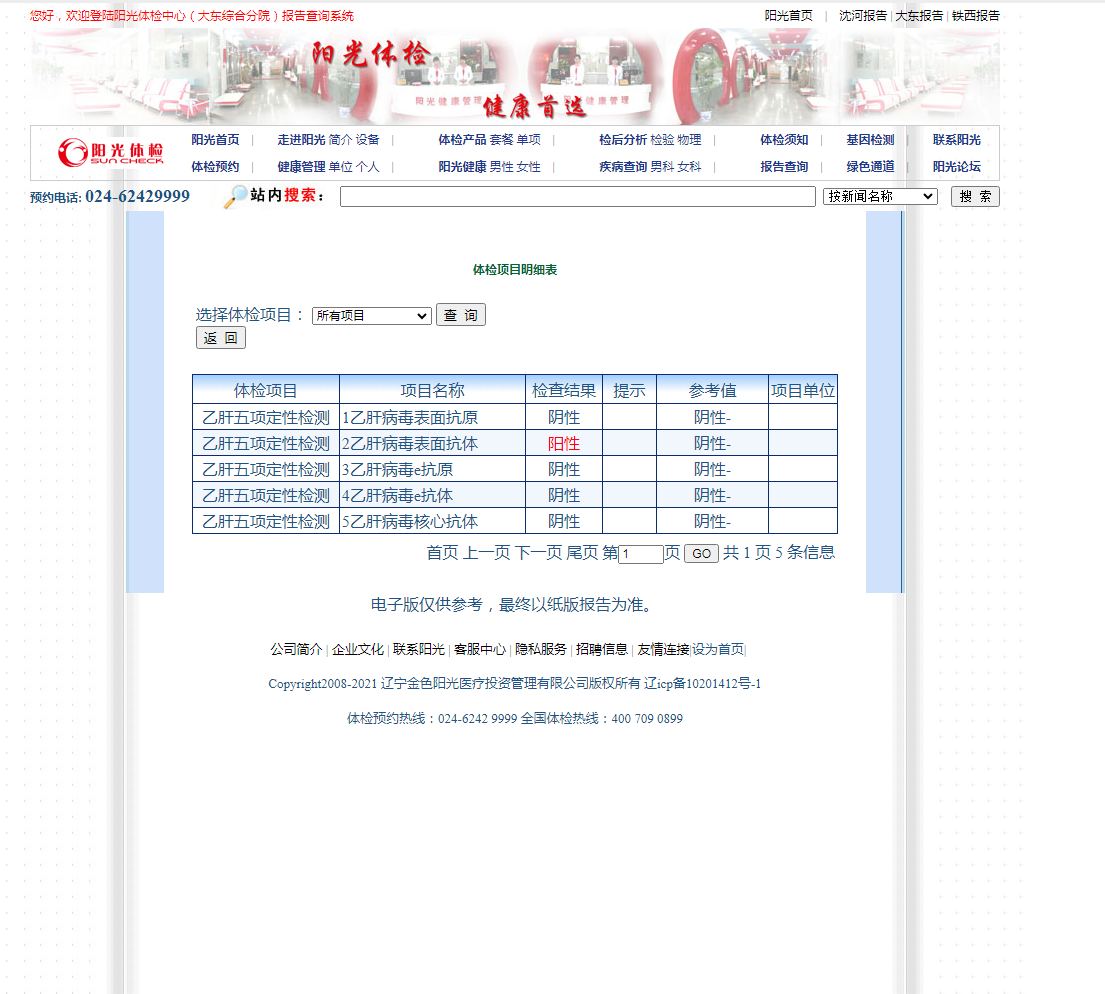Focus the site search text field

(x=577, y=197)
